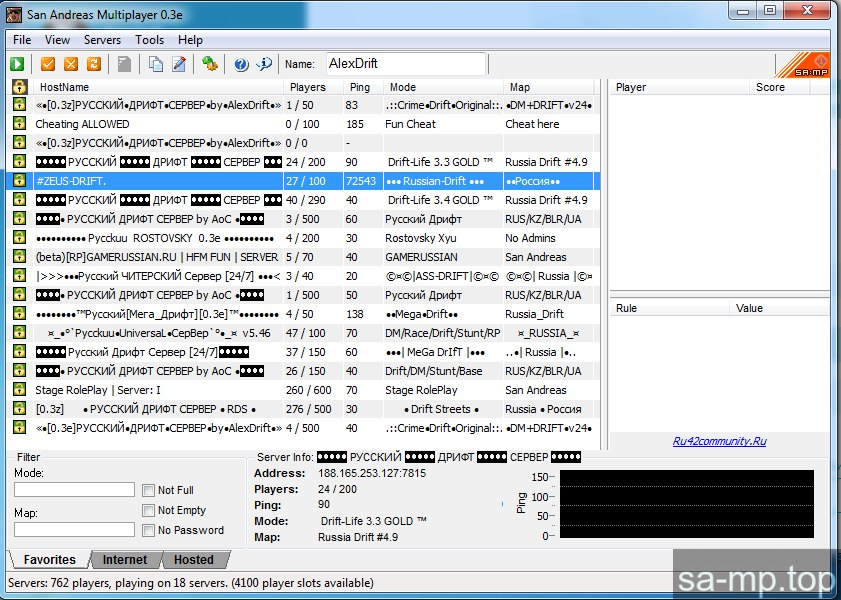Screen dimensions: 841x600
Task: Select the Favorites tab
Action: [49, 560]
